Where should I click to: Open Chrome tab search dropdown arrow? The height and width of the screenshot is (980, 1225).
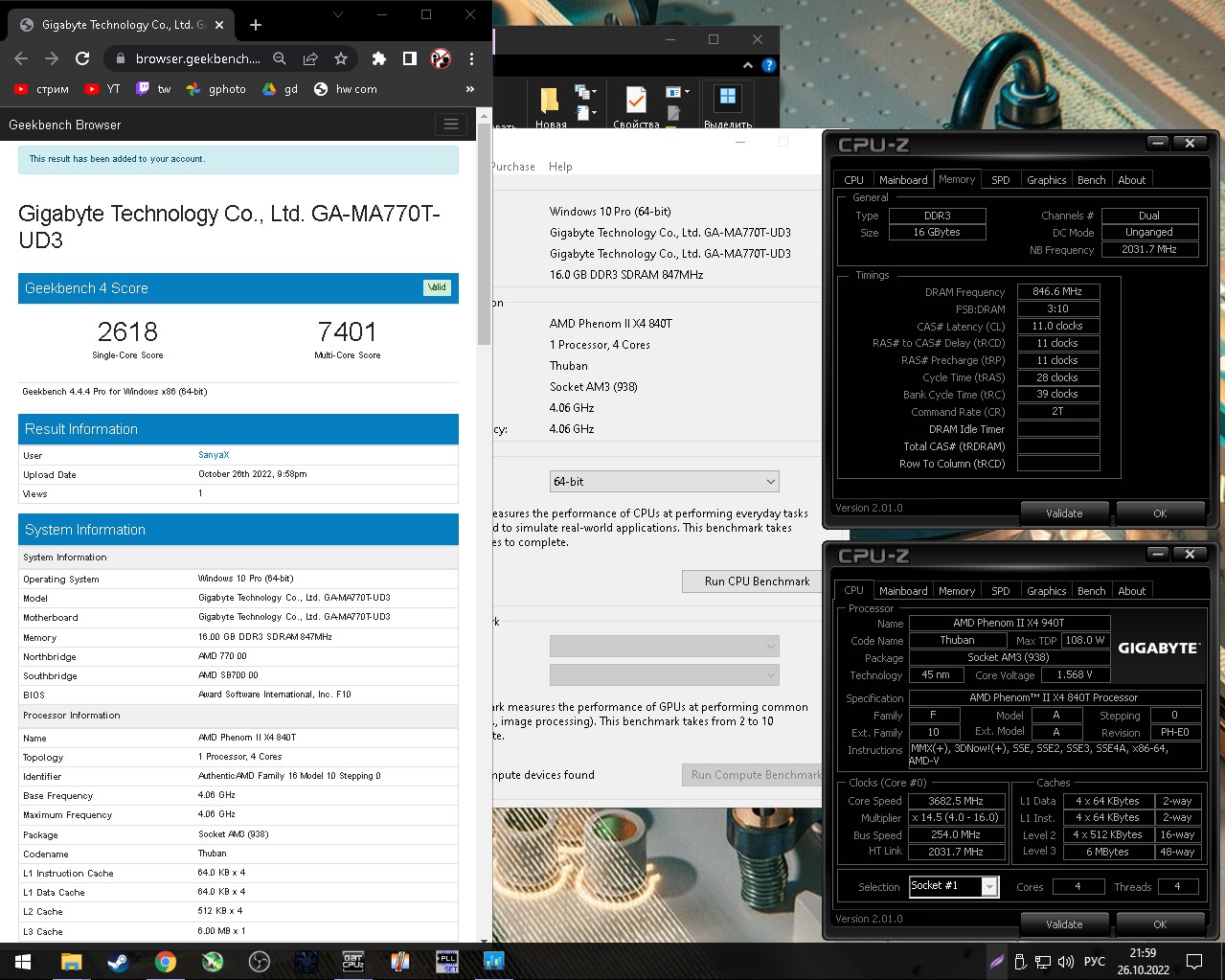pos(338,15)
